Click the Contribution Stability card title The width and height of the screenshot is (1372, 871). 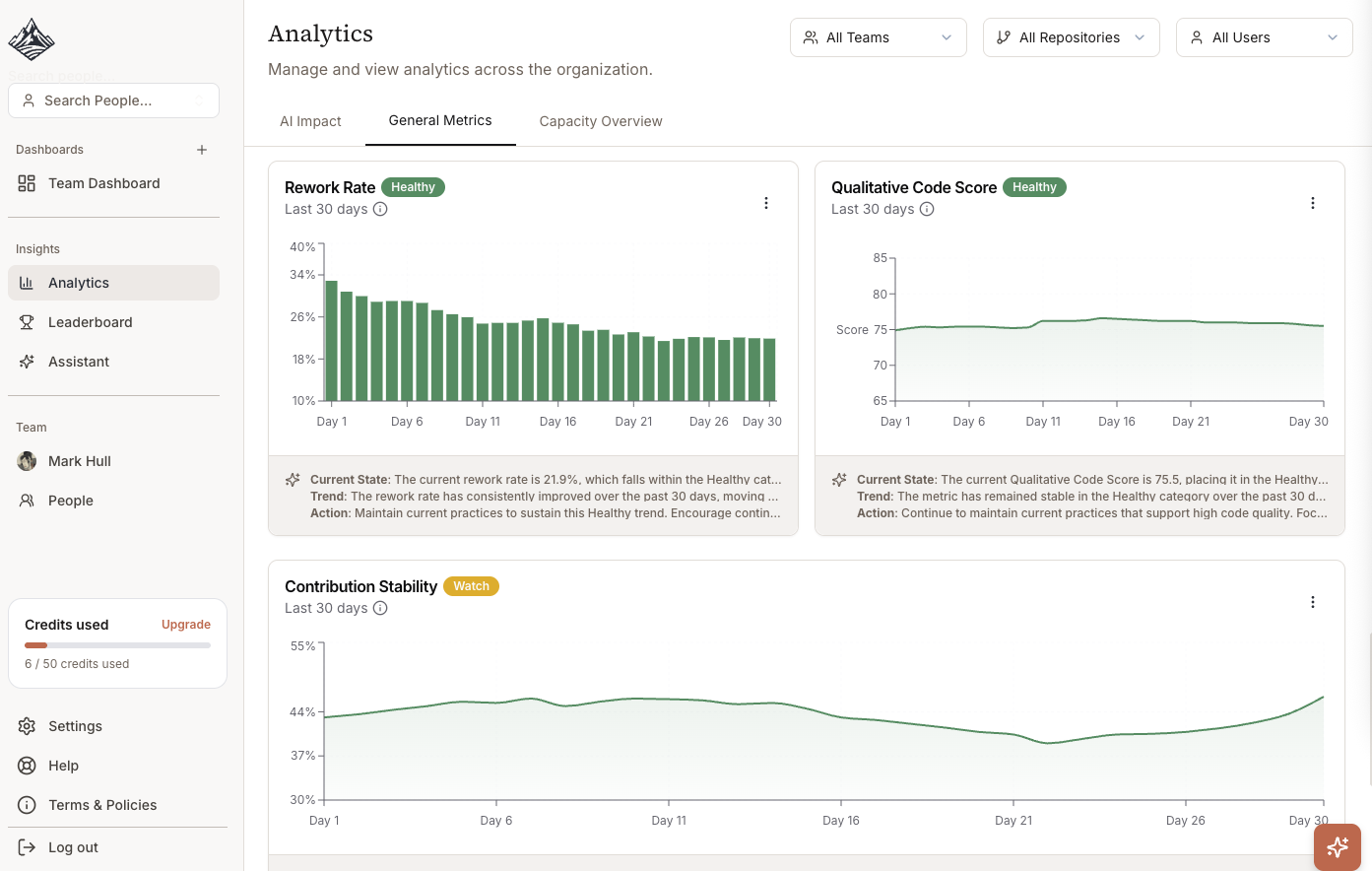pyautogui.click(x=360, y=586)
